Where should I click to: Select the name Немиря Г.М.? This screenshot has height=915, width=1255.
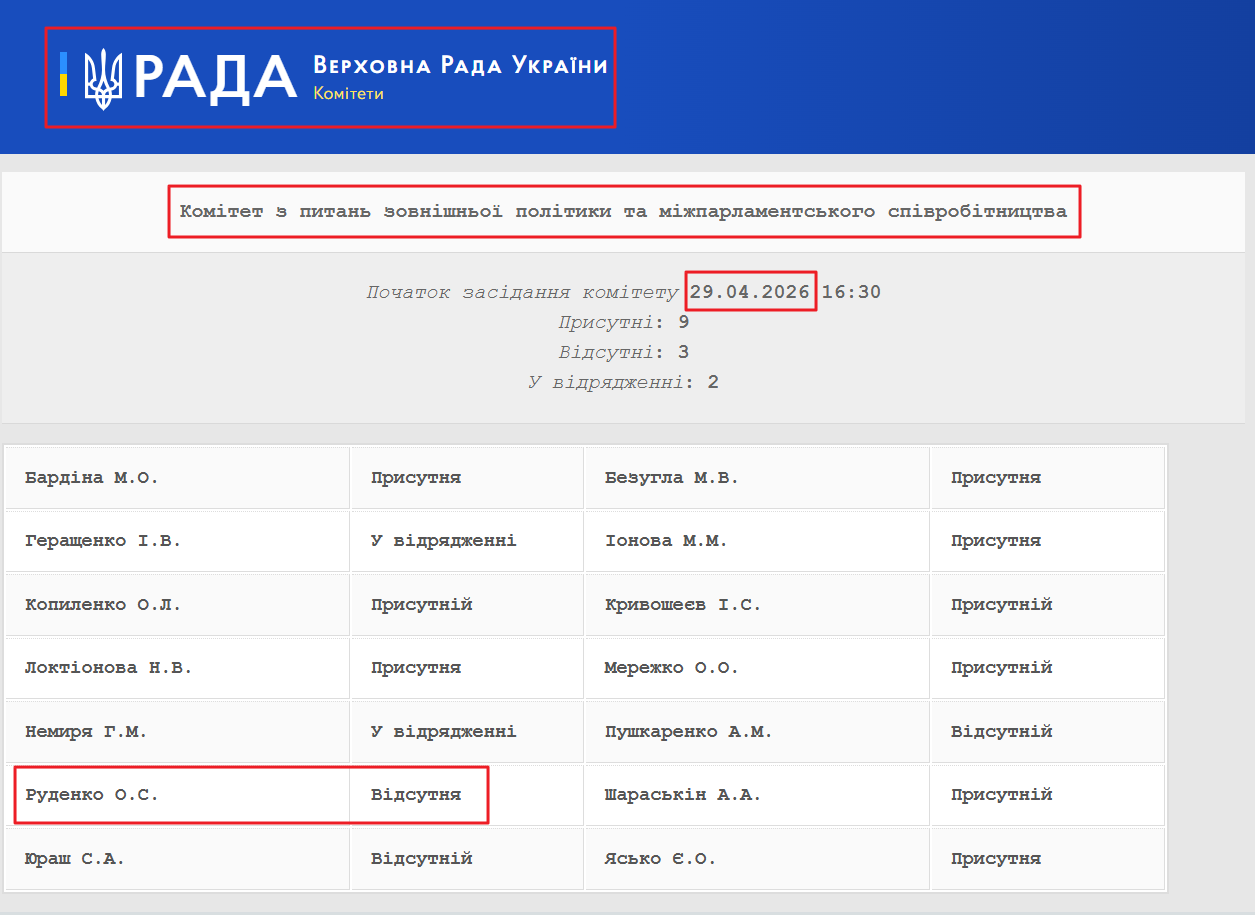[x=86, y=732]
